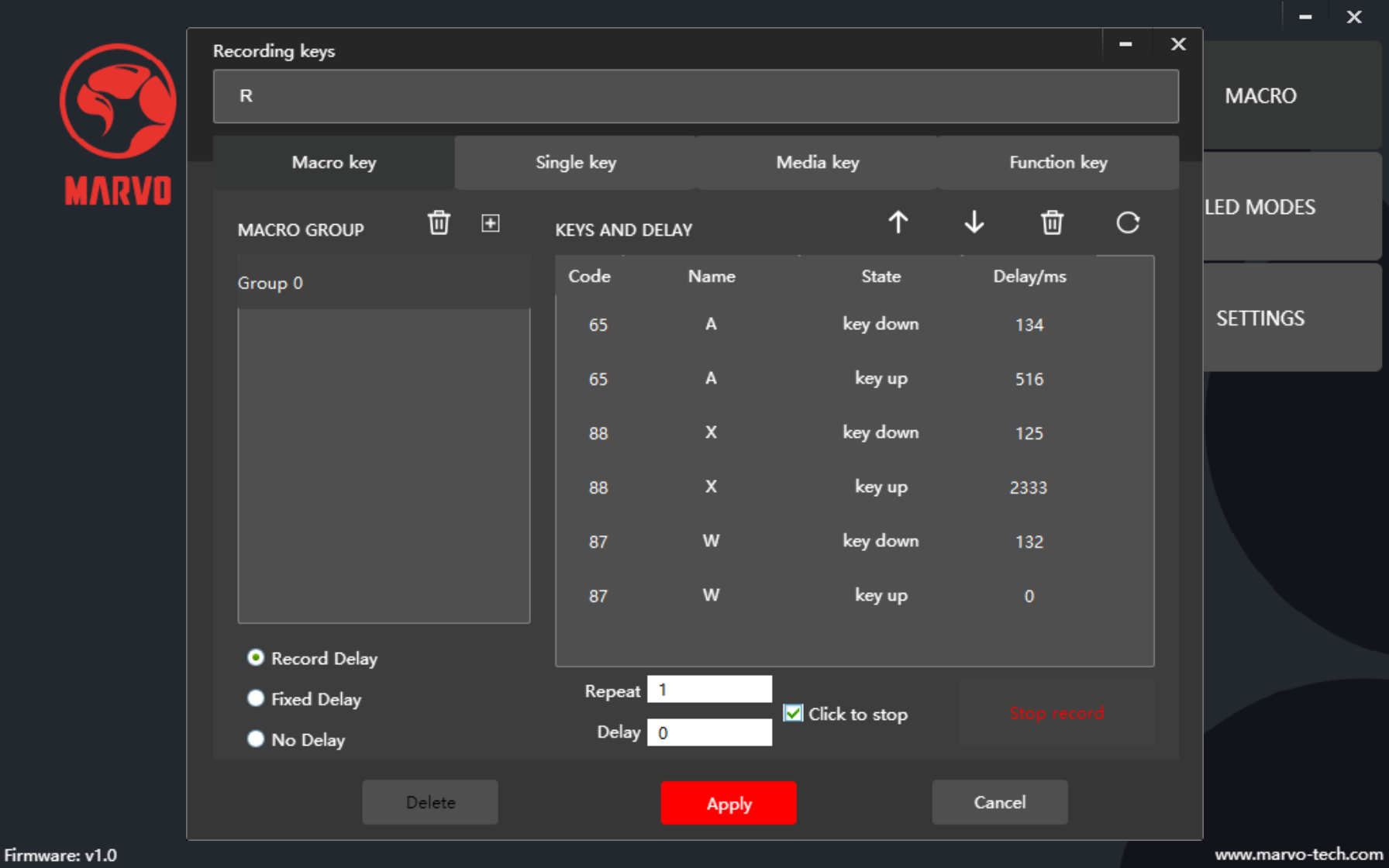Reset the keys list with refresh icon
The image size is (1389, 868).
(1127, 223)
